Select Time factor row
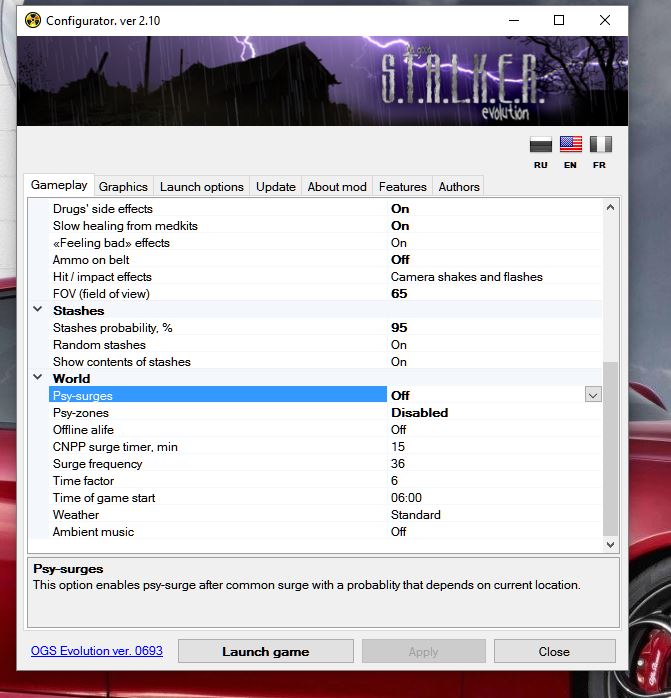 click(x=325, y=481)
